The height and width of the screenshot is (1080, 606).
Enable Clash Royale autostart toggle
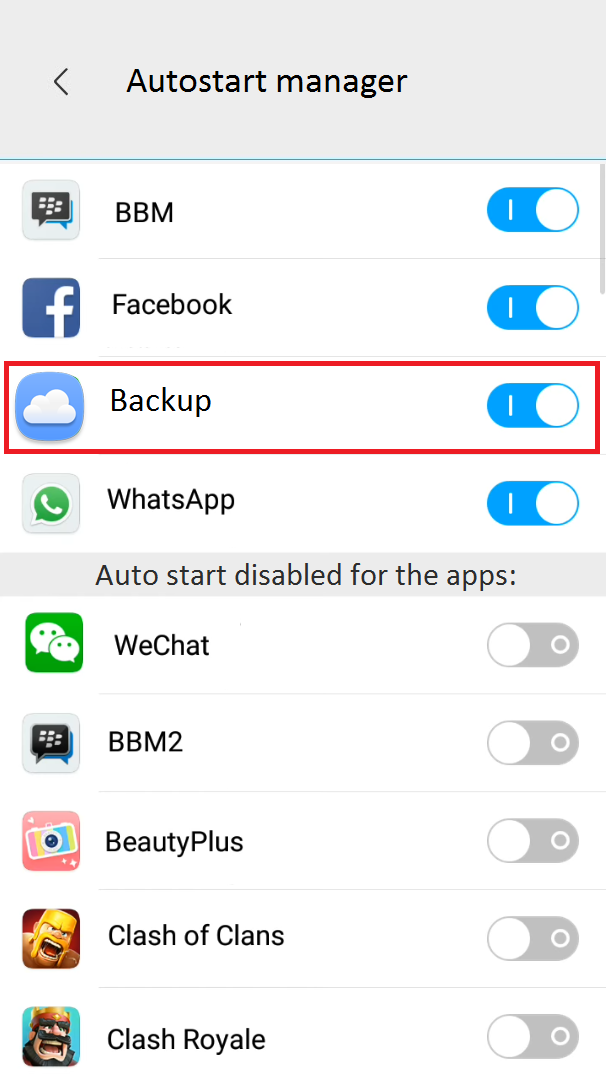[x=533, y=1037]
